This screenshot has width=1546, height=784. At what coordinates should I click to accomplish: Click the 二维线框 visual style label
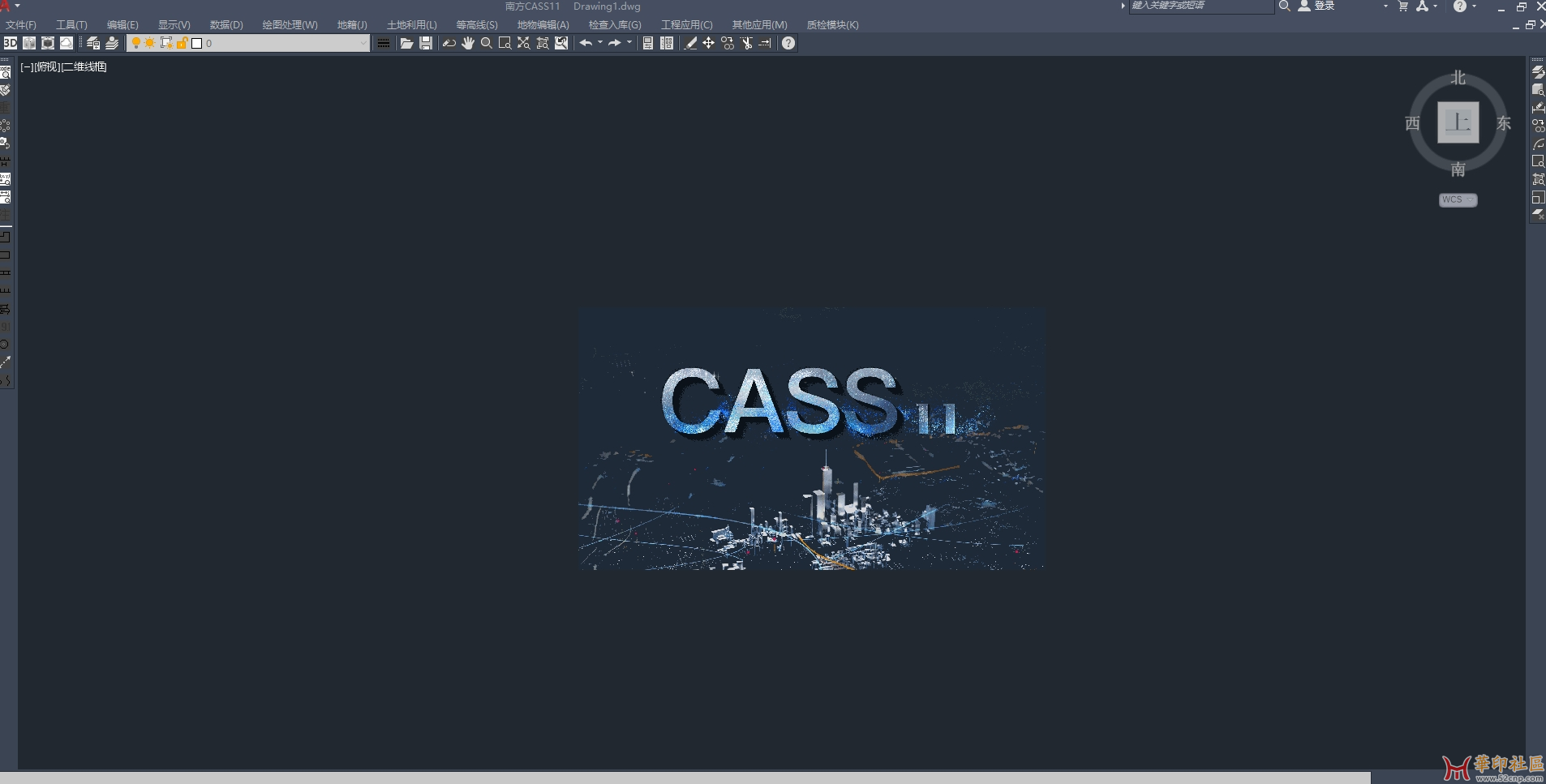click(x=85, y=67)
